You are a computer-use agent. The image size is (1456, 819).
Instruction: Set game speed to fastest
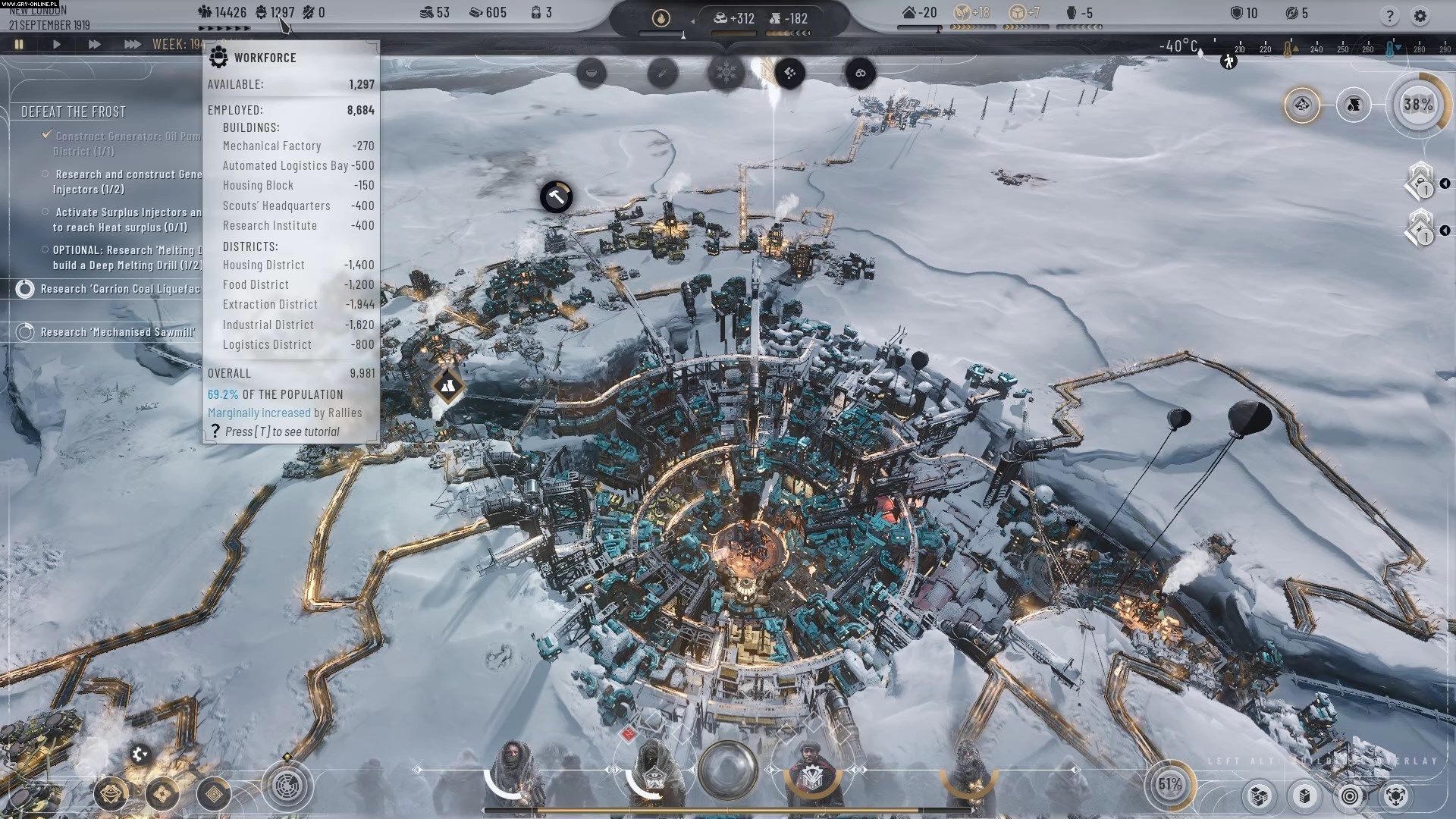click(x=132, y=44)
